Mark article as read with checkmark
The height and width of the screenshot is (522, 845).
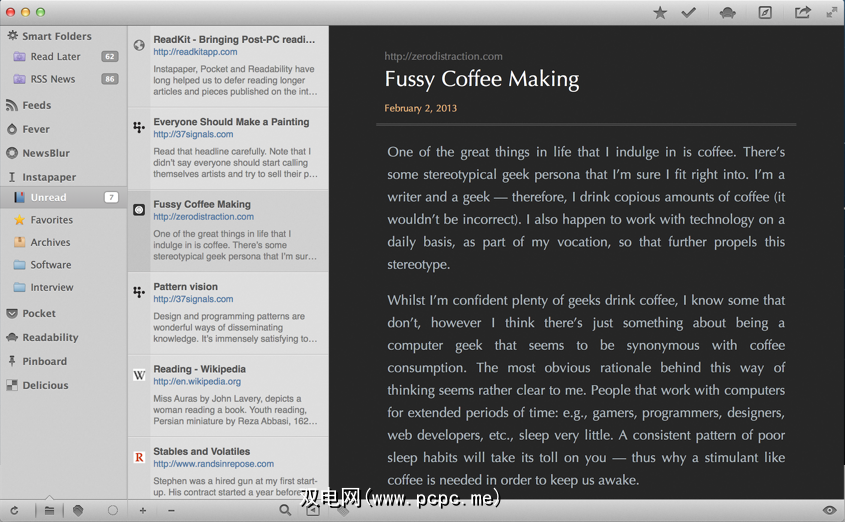(x=688, y=13)
